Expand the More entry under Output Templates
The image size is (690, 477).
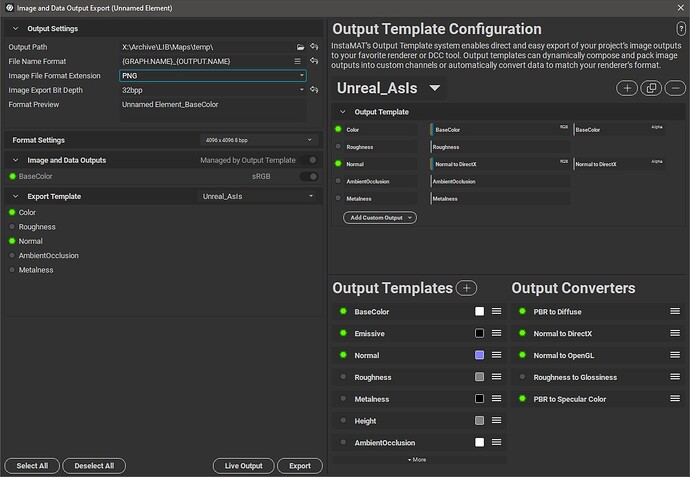pyautogui.click(x=418, y=459)
